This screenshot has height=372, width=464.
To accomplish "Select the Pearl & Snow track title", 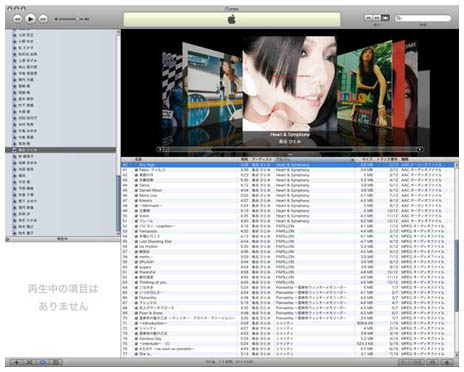I will pyautogui.click(x=151, y=313).
